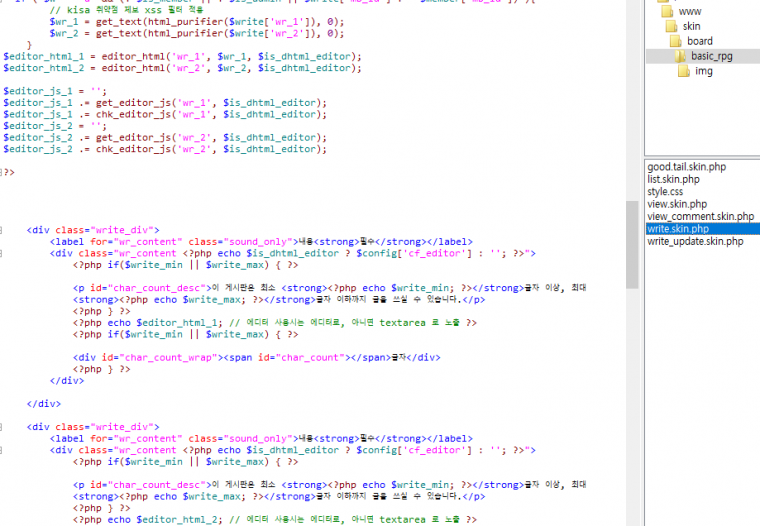Click echo $editor_html_1 code line
This screenshot has width=760, height=526.
274,323
